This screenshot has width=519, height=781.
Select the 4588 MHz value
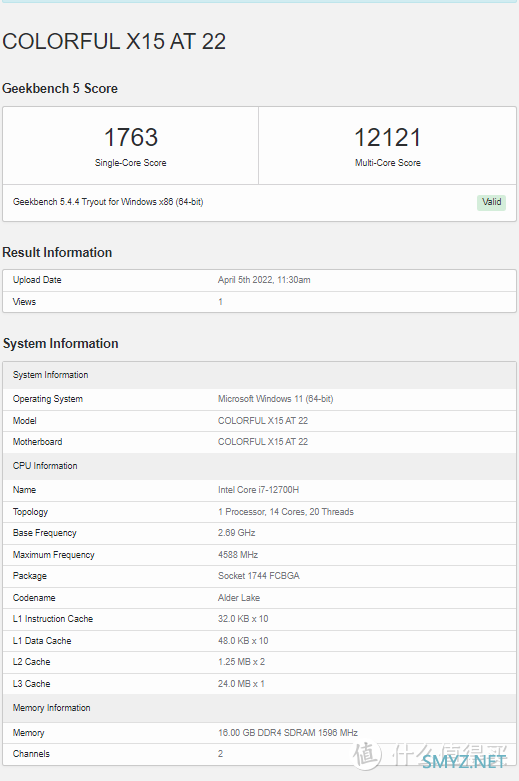click(x=238, y=555)
